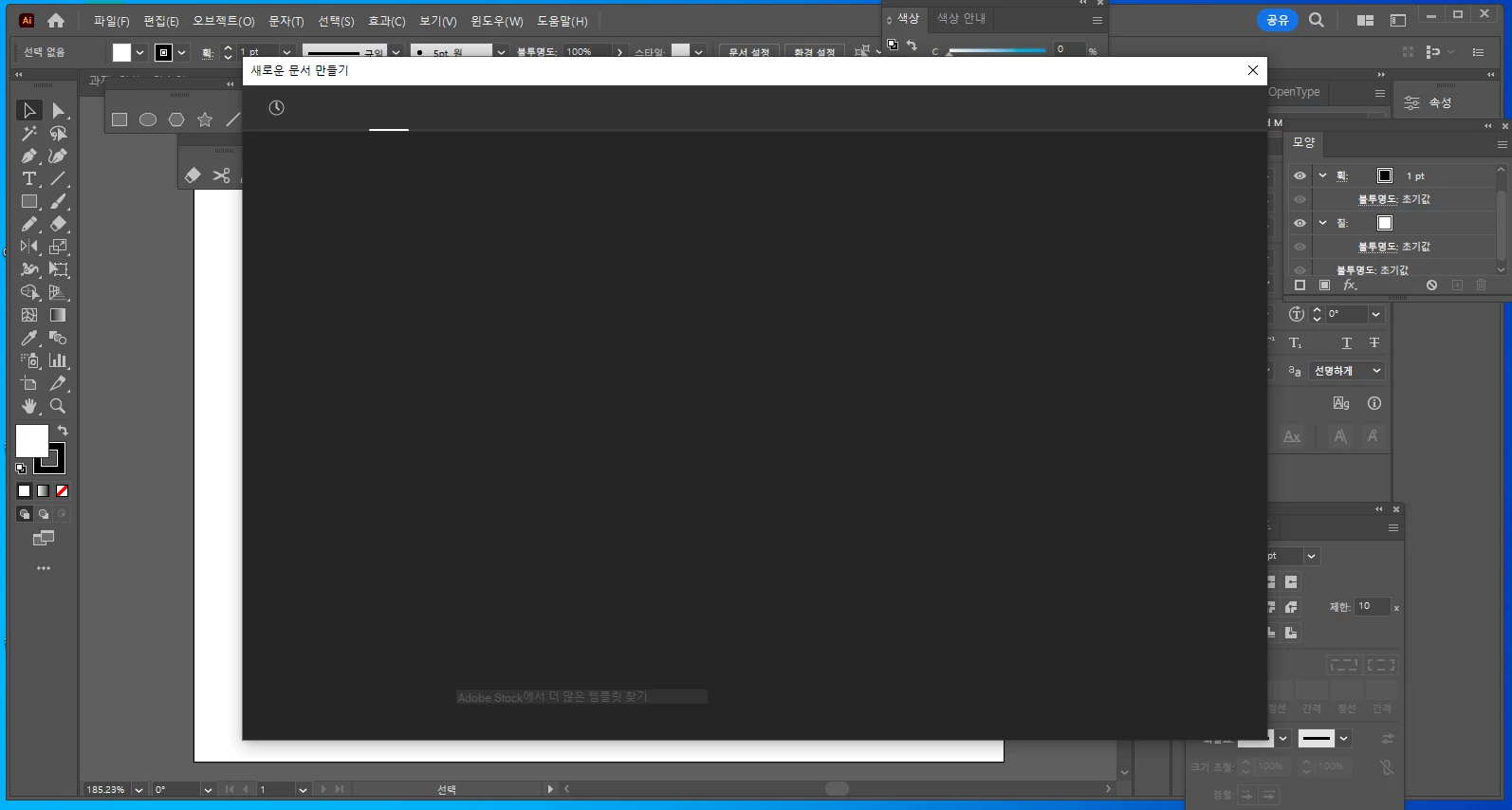Collapse the 획 stroke attribute row
This screenshot has height=810, width=1512.
tap(1322, 175)
